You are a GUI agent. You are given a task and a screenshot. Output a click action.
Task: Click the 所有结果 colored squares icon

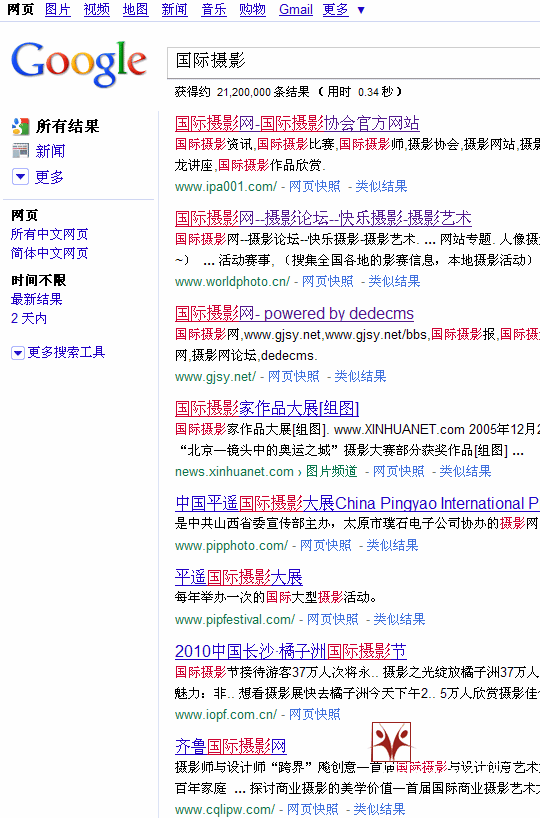[20, 126]
